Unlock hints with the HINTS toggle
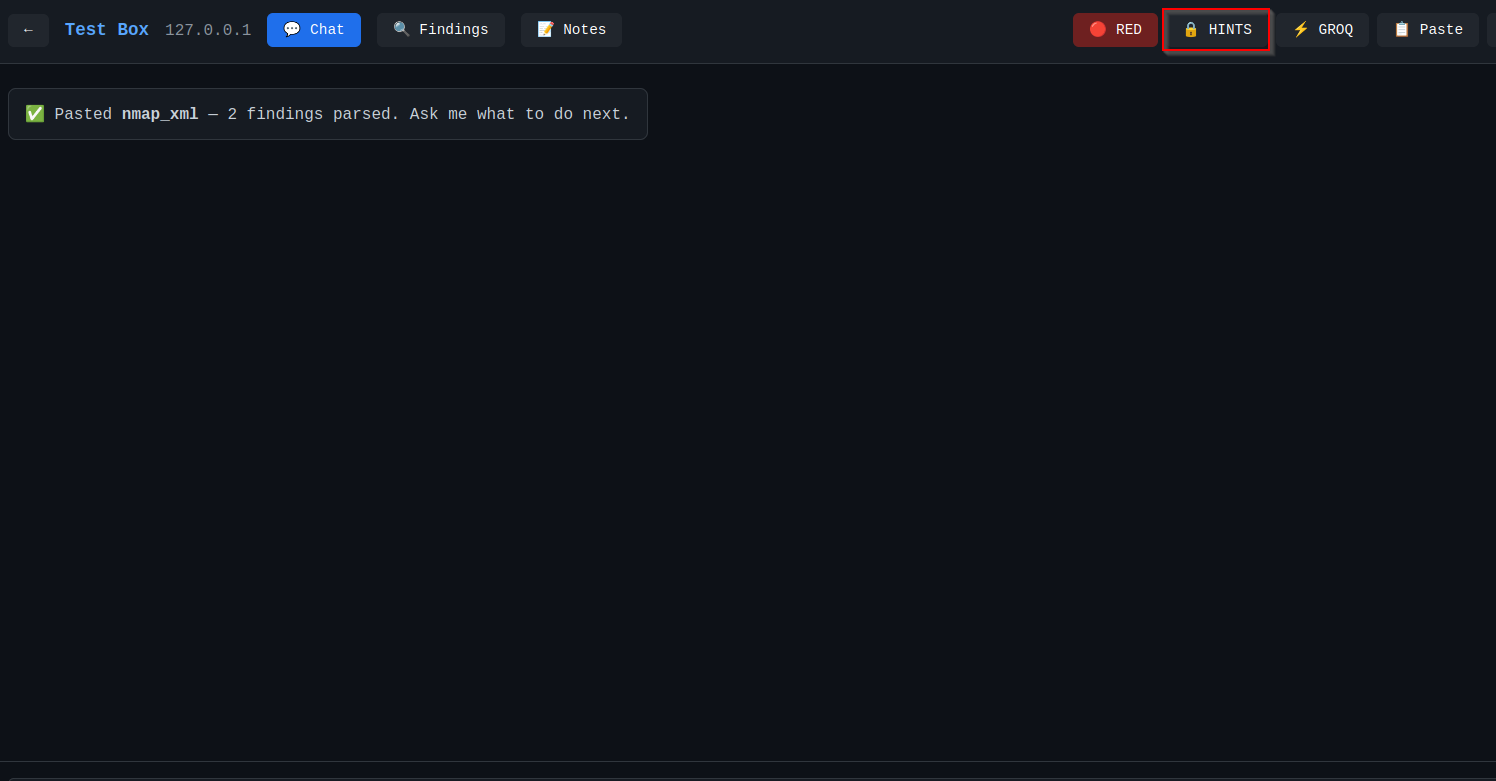 coord(1217,30)
